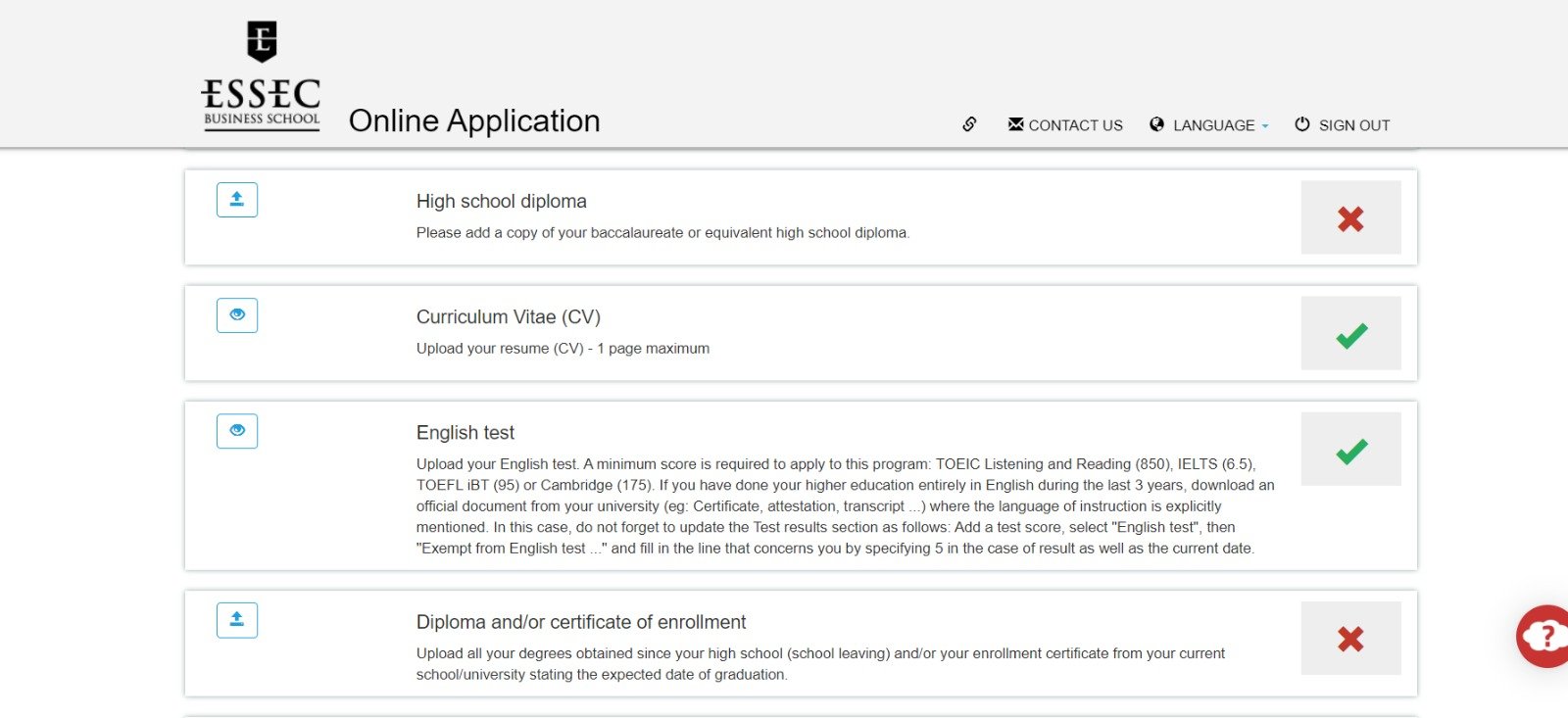Sign out of the application
The image size is (1568, 718).
click(x=1343, y=125)
